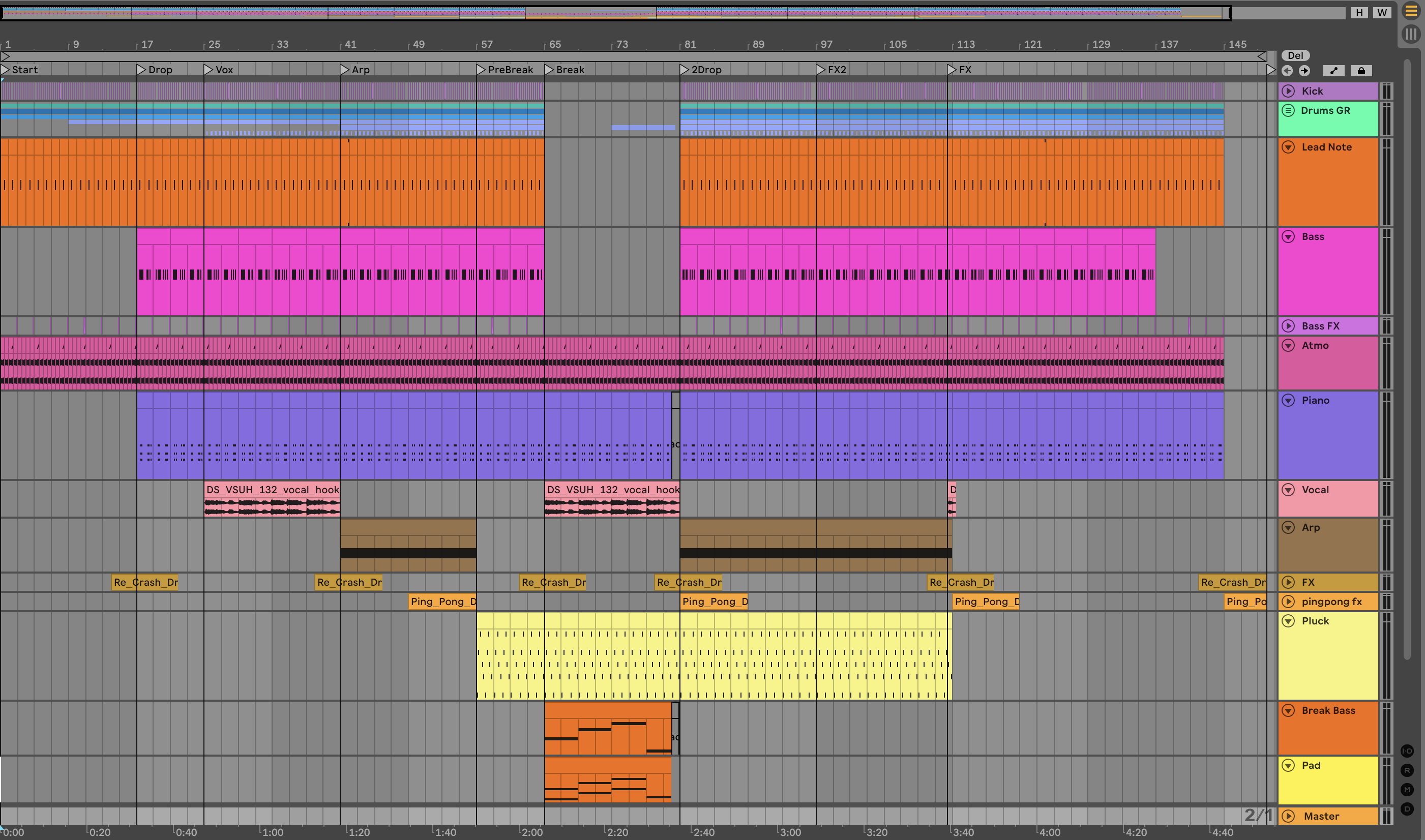1425x840 pixels.
Task: Click the W optimize width button
Action: tap(1382, 12)
